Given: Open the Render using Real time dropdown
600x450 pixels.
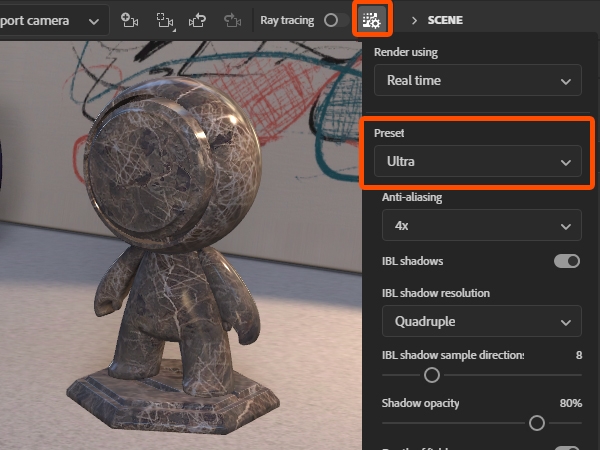Looking at the screenshot, I should pyautogui.click(x=478, y=80).
